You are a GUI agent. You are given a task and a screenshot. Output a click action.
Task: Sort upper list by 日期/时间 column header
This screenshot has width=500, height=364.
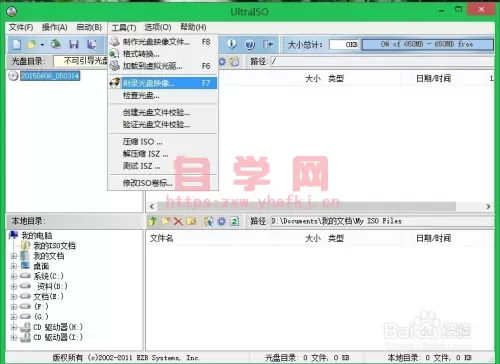(433, 78)
